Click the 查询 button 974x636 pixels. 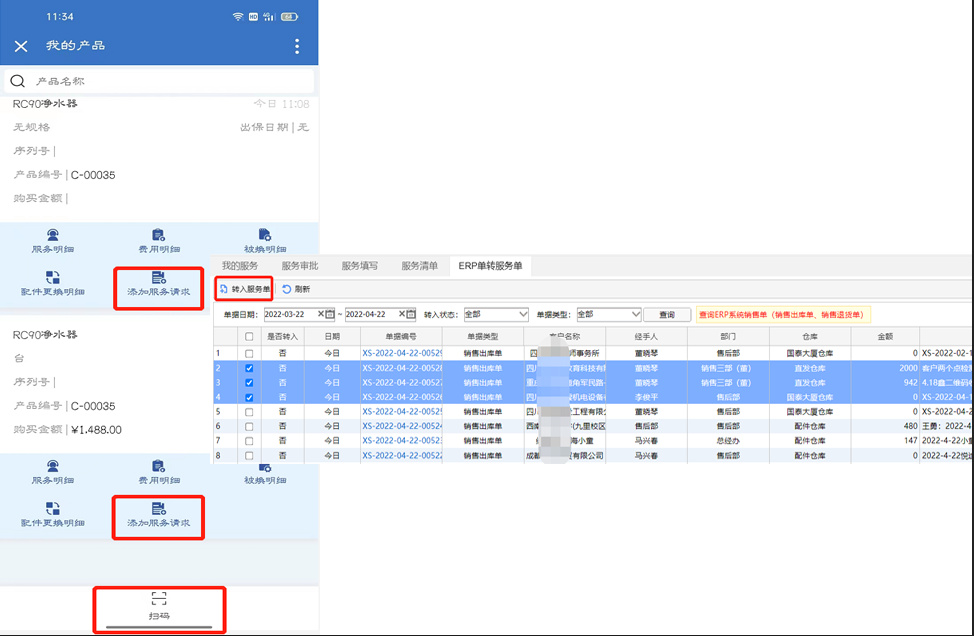pyautogui.click(x=667, y=314)
